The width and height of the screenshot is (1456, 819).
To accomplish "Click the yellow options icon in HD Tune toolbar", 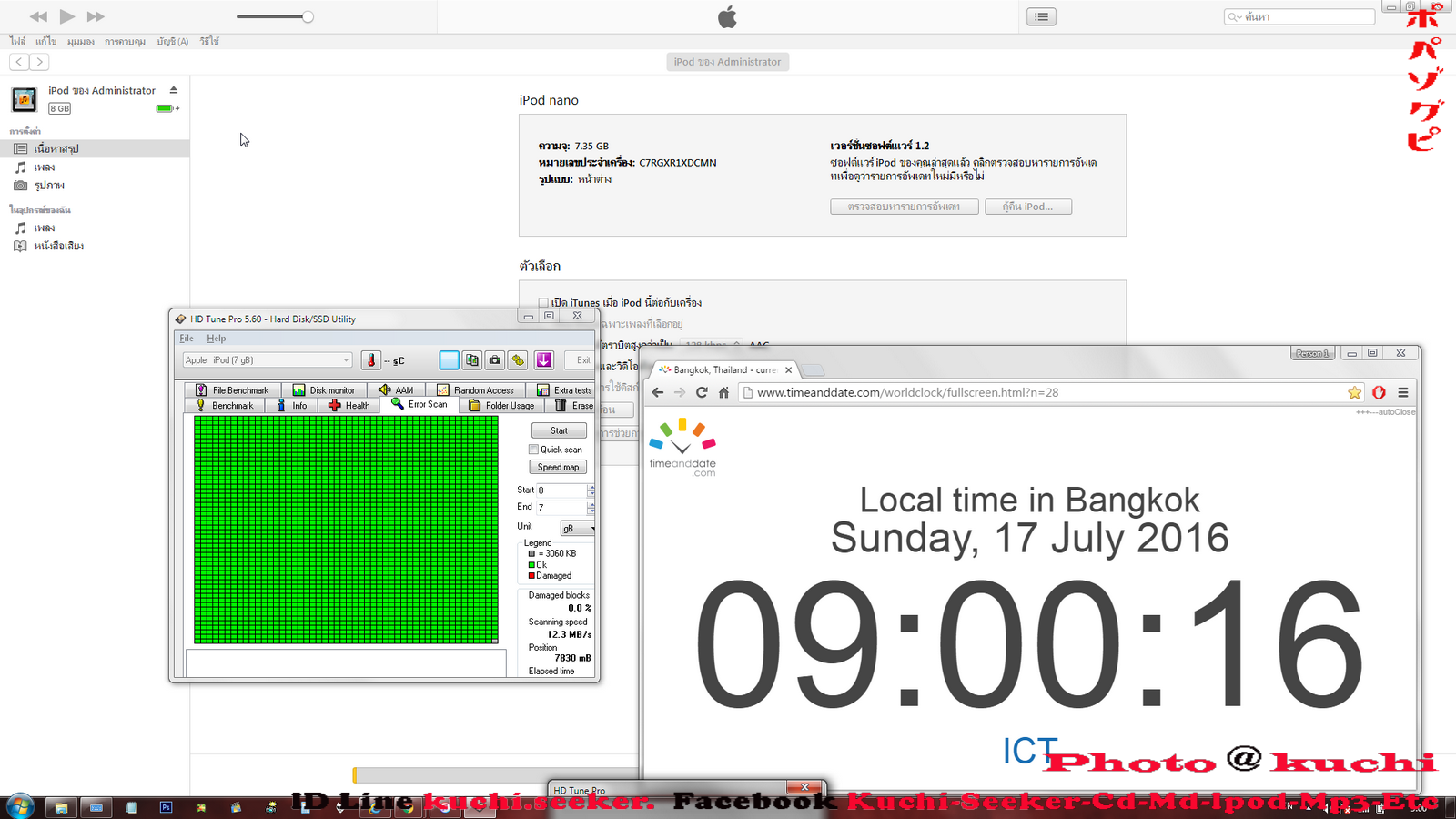I will pos(518,360).
